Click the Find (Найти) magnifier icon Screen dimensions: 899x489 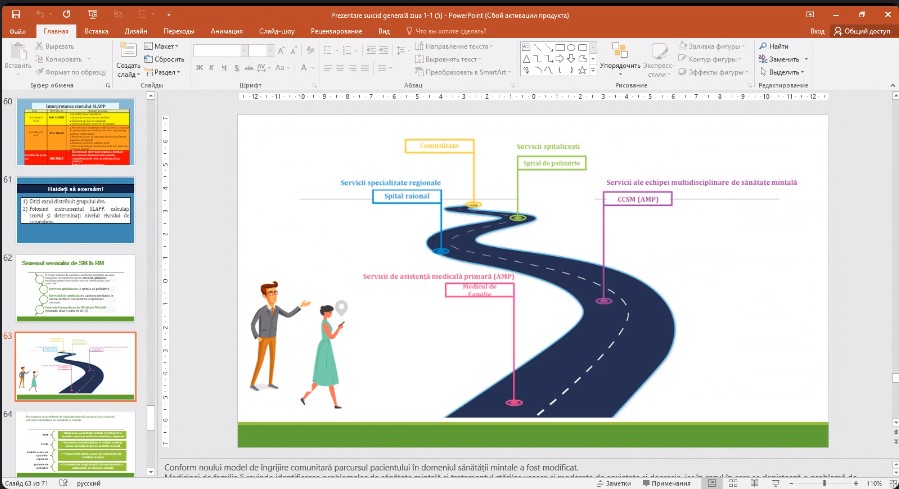762,46
